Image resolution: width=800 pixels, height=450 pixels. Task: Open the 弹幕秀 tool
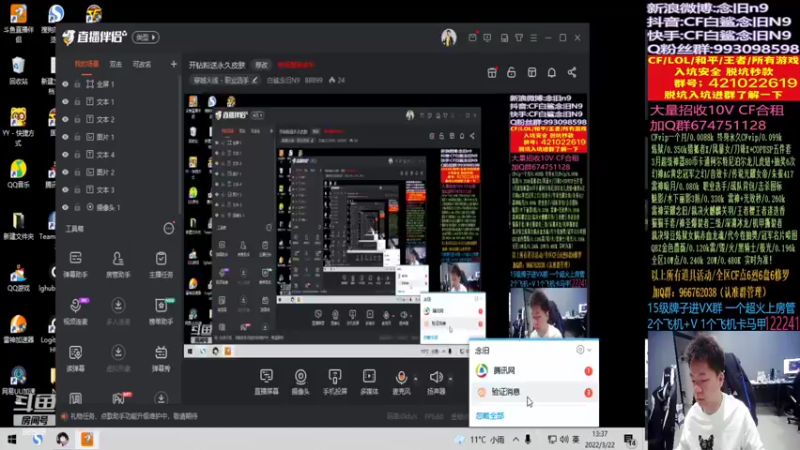(x=161, y=358)
